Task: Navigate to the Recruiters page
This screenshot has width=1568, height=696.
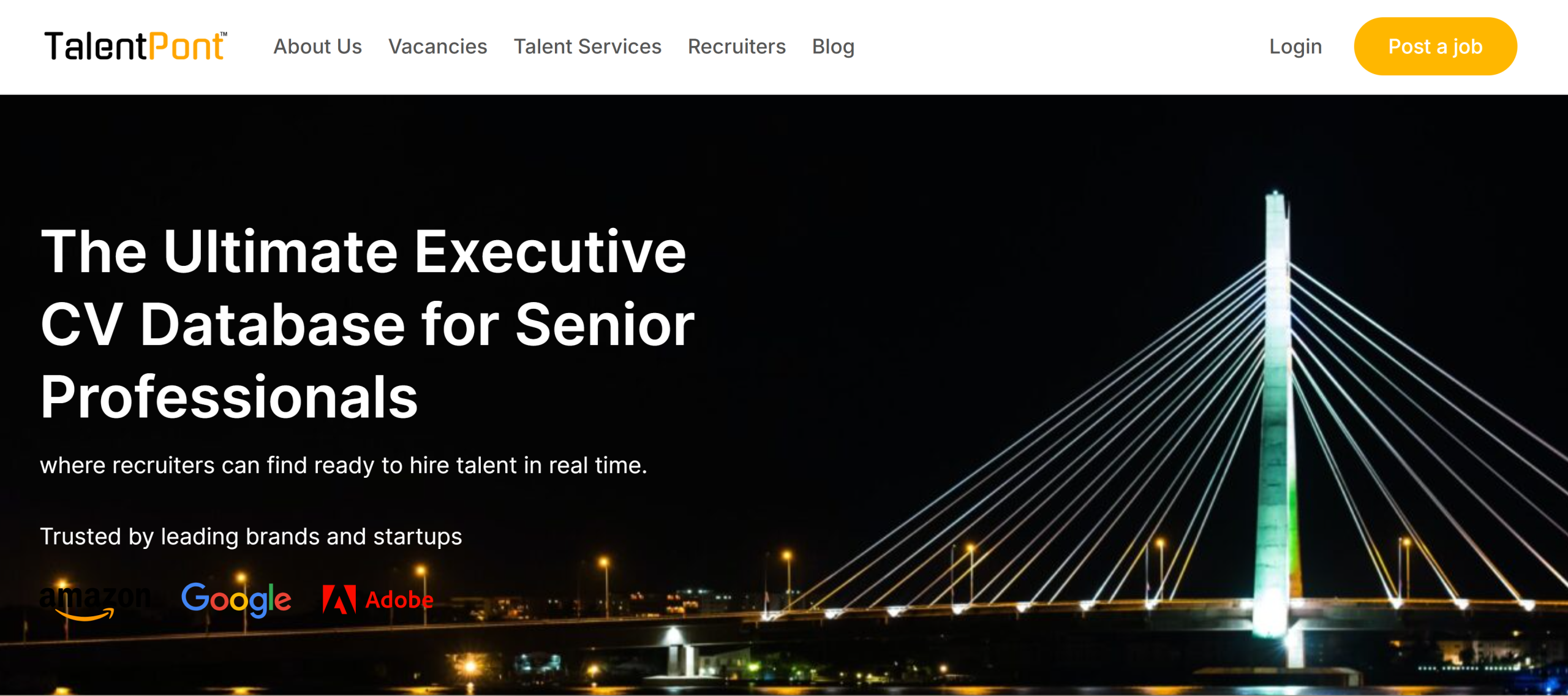Action: coord(736,47)
